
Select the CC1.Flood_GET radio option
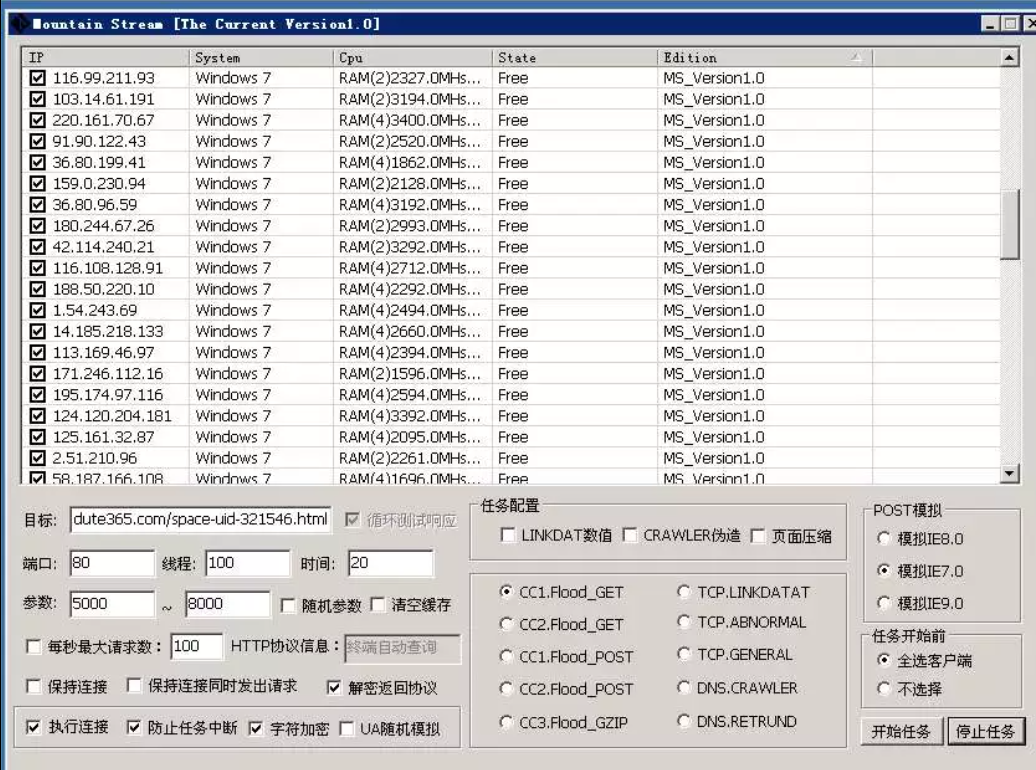click(x=506, y=592)
